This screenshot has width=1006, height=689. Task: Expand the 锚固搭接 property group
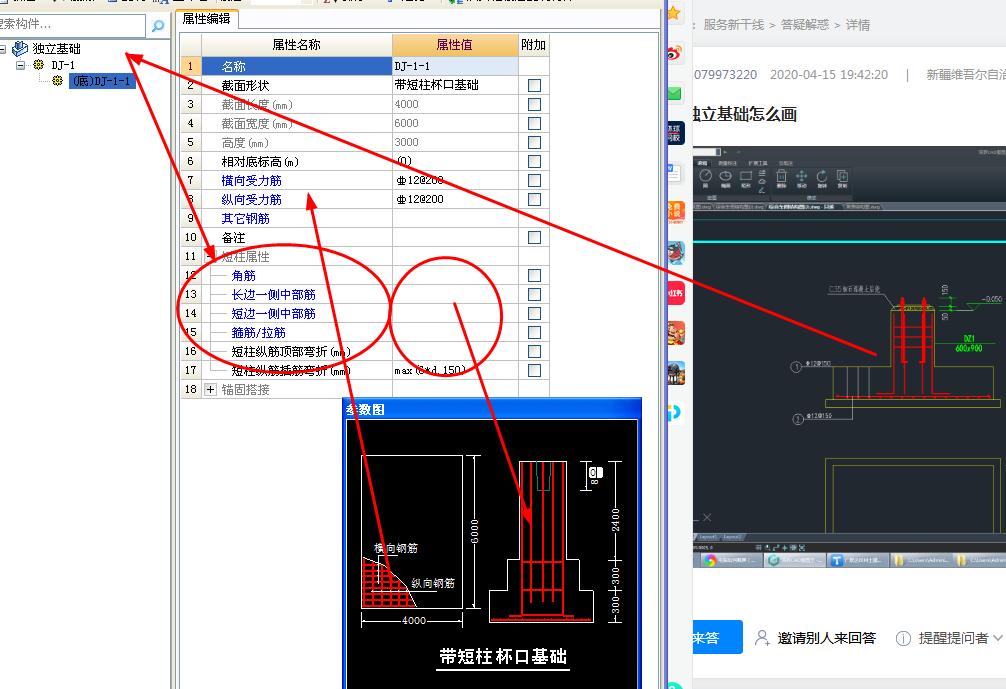[x=210, y=389]
